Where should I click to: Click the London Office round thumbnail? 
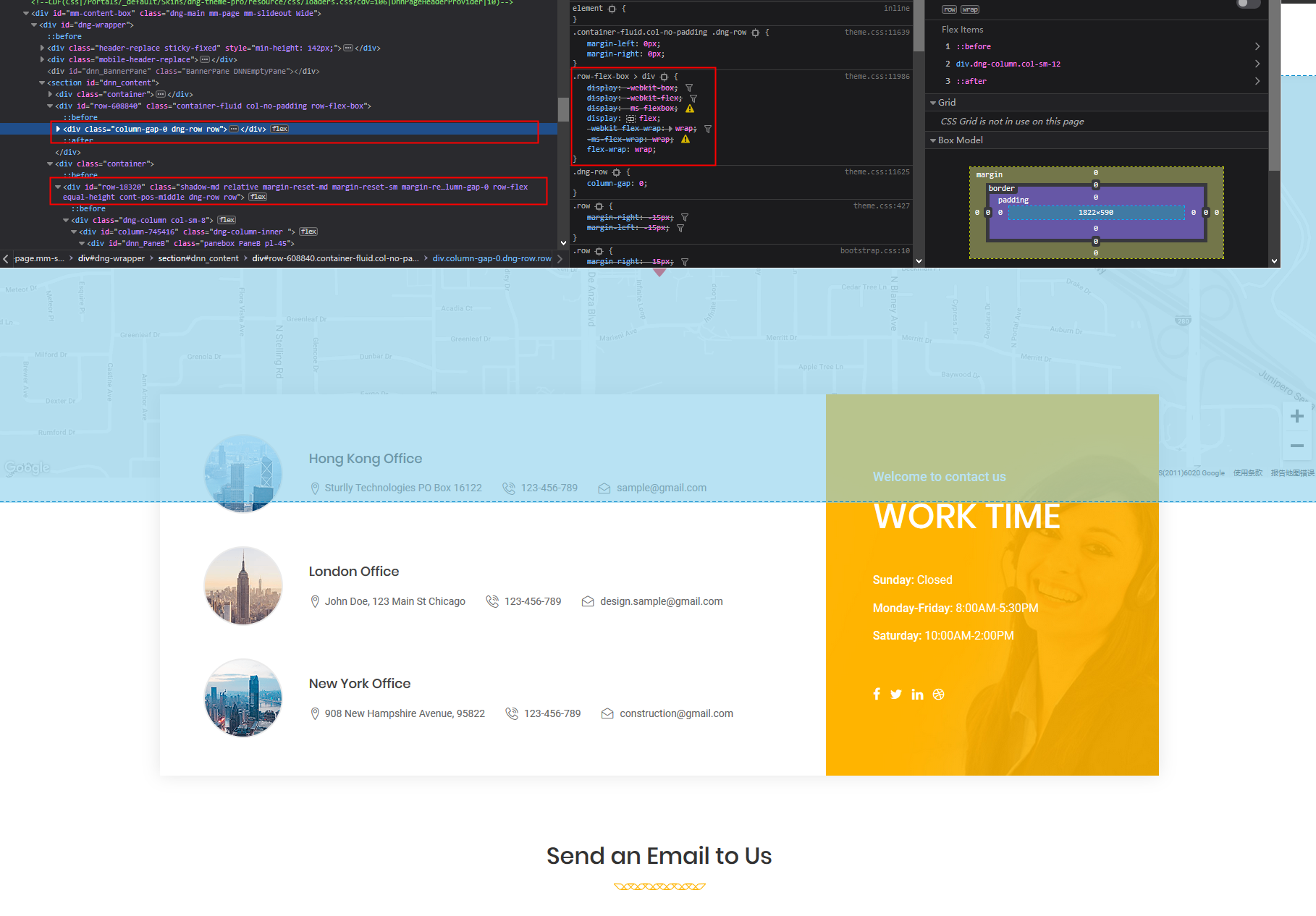point(243,585)
